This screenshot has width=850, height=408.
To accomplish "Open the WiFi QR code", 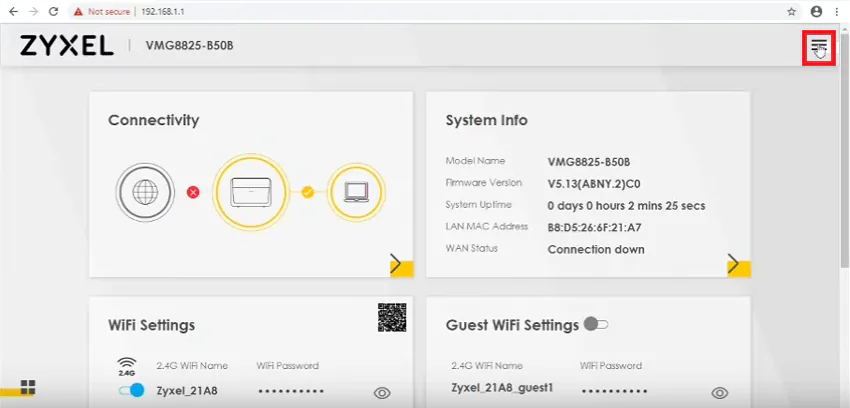I will click(392, 317).
